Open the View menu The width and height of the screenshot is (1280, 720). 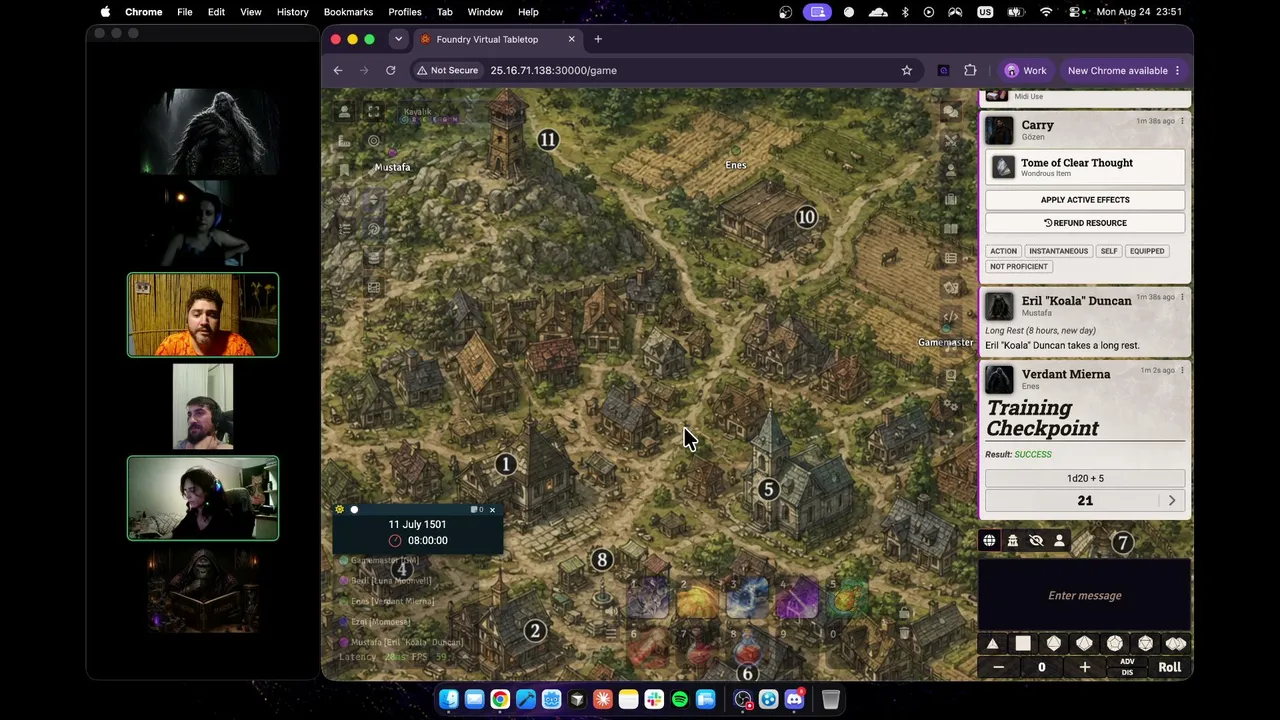tap(251, 12)
